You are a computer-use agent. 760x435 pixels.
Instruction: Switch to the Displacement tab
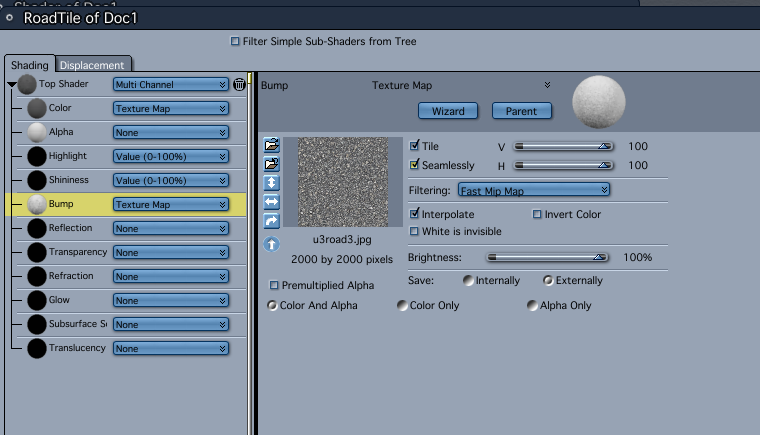click(92, 65)
